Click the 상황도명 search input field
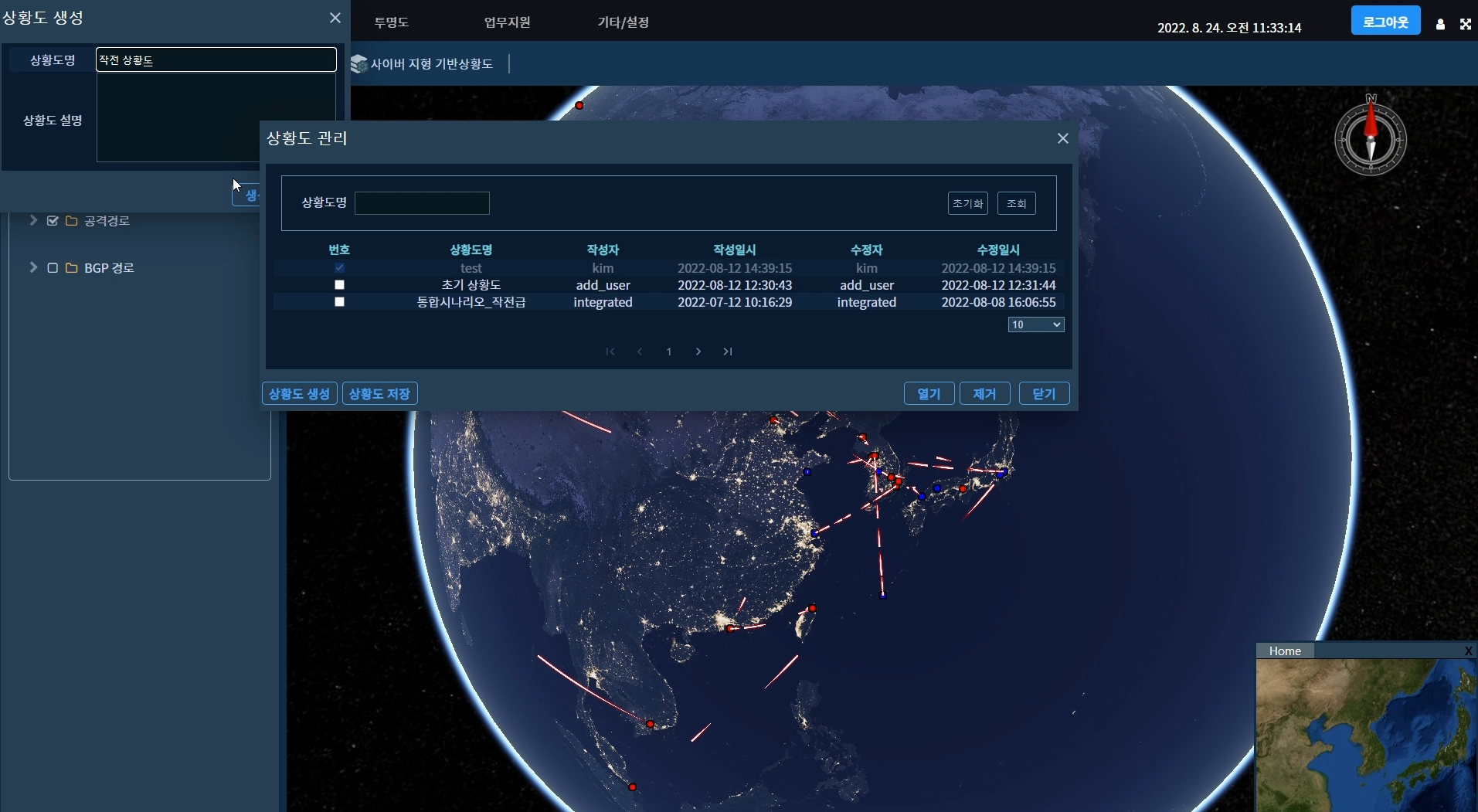Viewport: 1478px width, 812px height. coord(422,203)
